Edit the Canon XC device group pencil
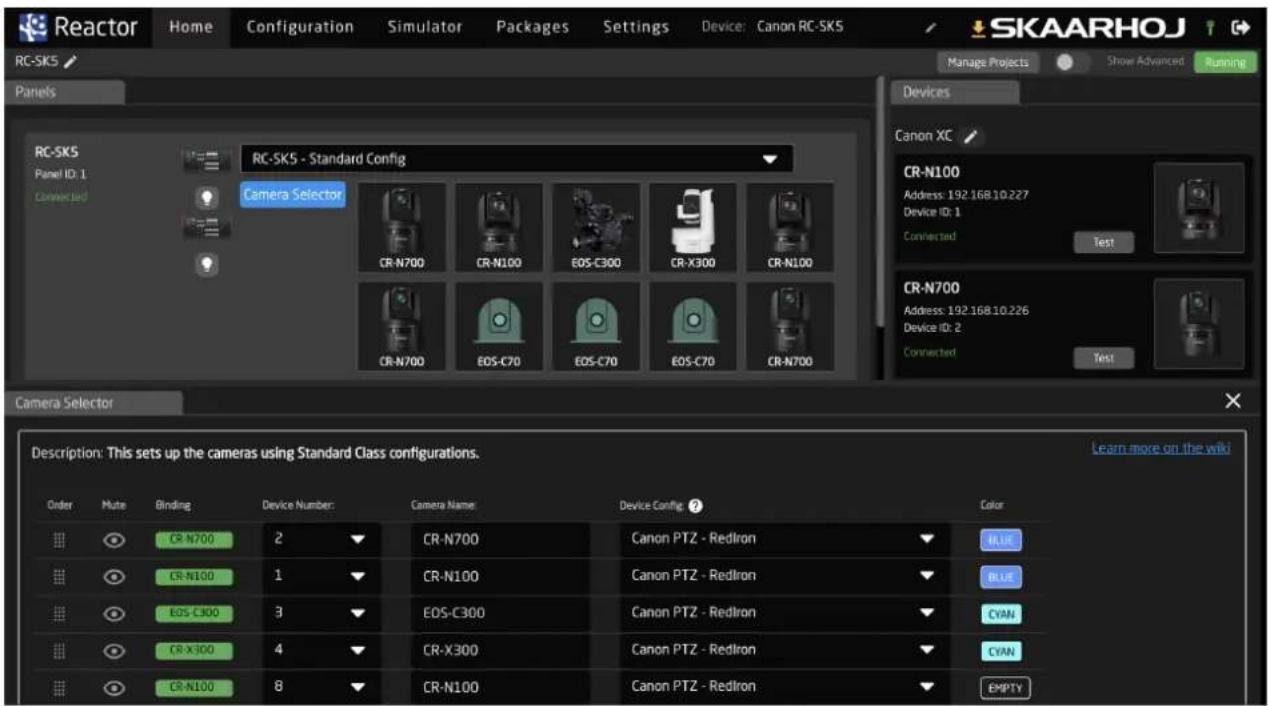Viewport: 1268px width, 706px height. click(x=970, y=137)
